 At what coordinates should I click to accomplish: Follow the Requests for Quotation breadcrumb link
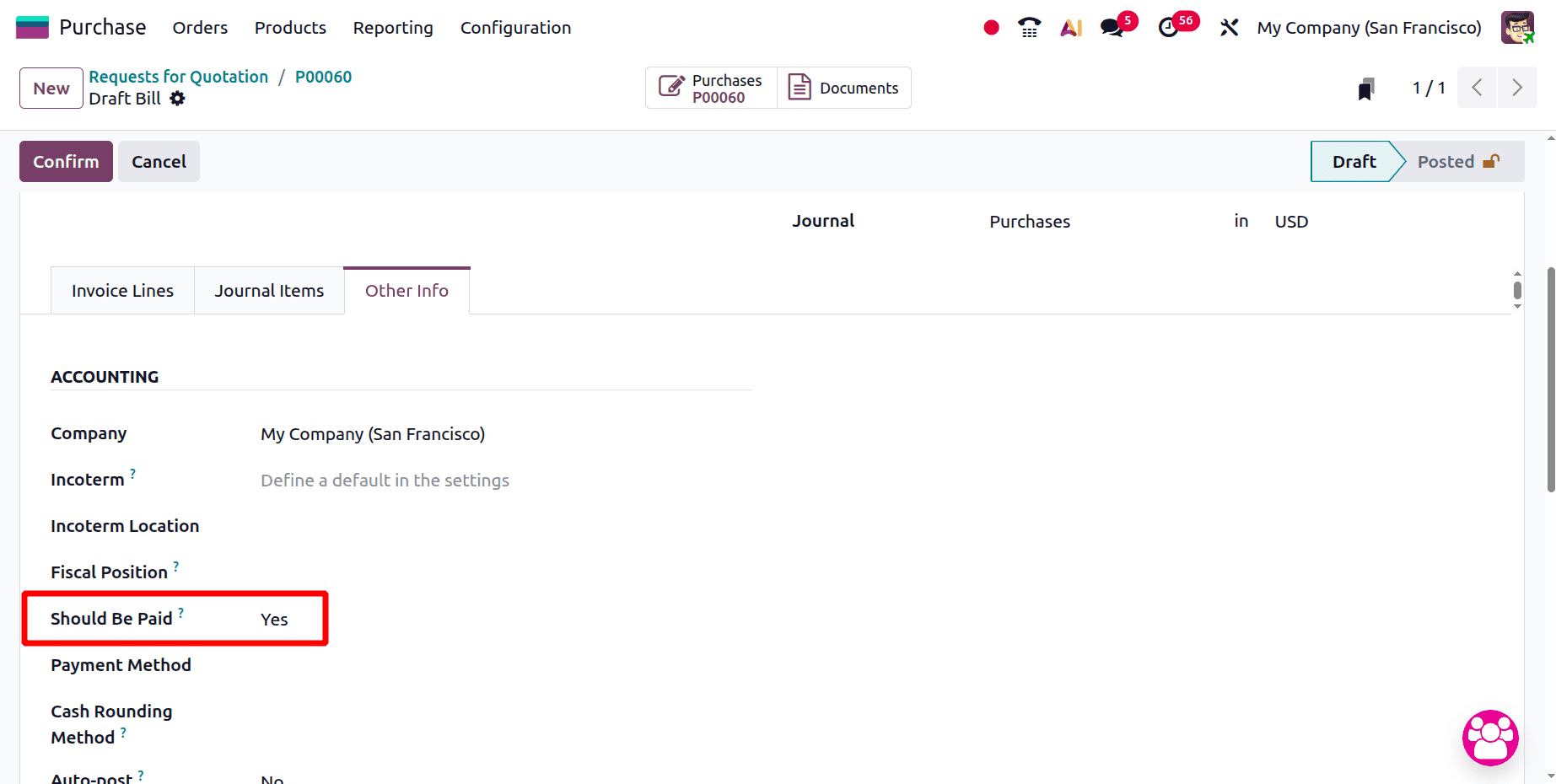point(178,76)
